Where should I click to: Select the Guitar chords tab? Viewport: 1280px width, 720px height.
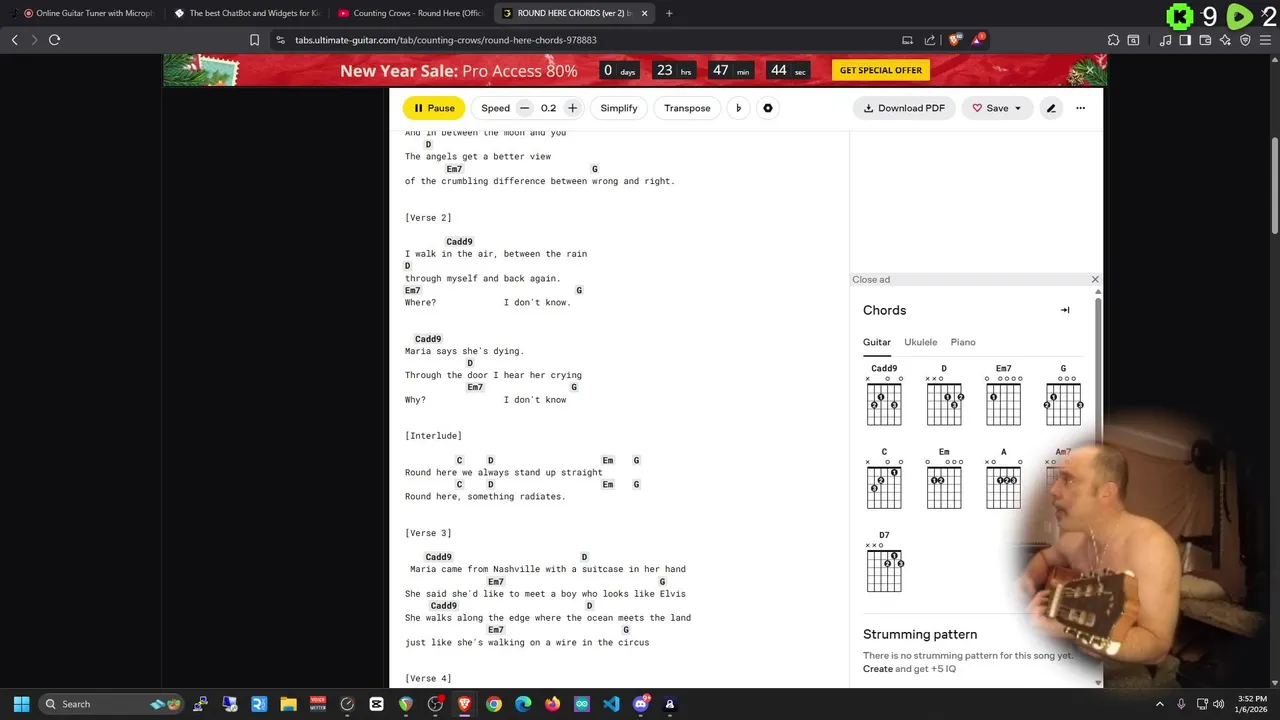click(877, 342)
